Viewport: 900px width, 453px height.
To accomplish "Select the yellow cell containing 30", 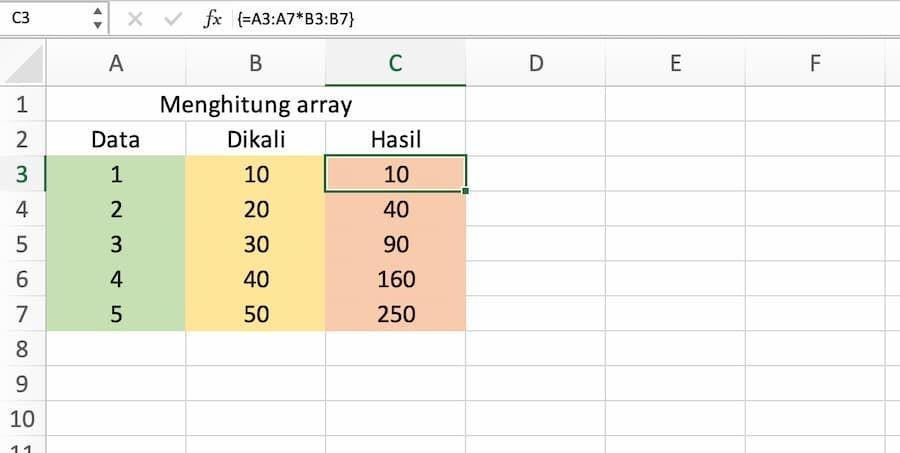I will [256, 243].
